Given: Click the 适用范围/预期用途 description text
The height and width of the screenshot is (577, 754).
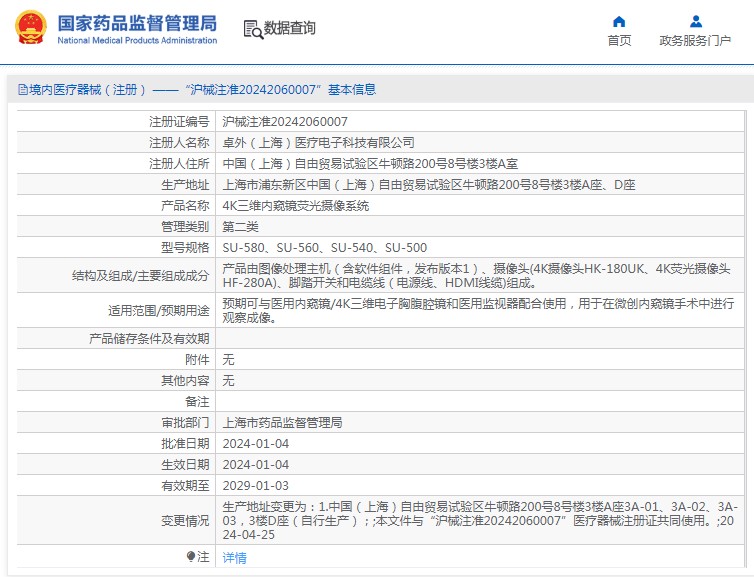Looking at the screenshot, I should click(x=478, y=311).
